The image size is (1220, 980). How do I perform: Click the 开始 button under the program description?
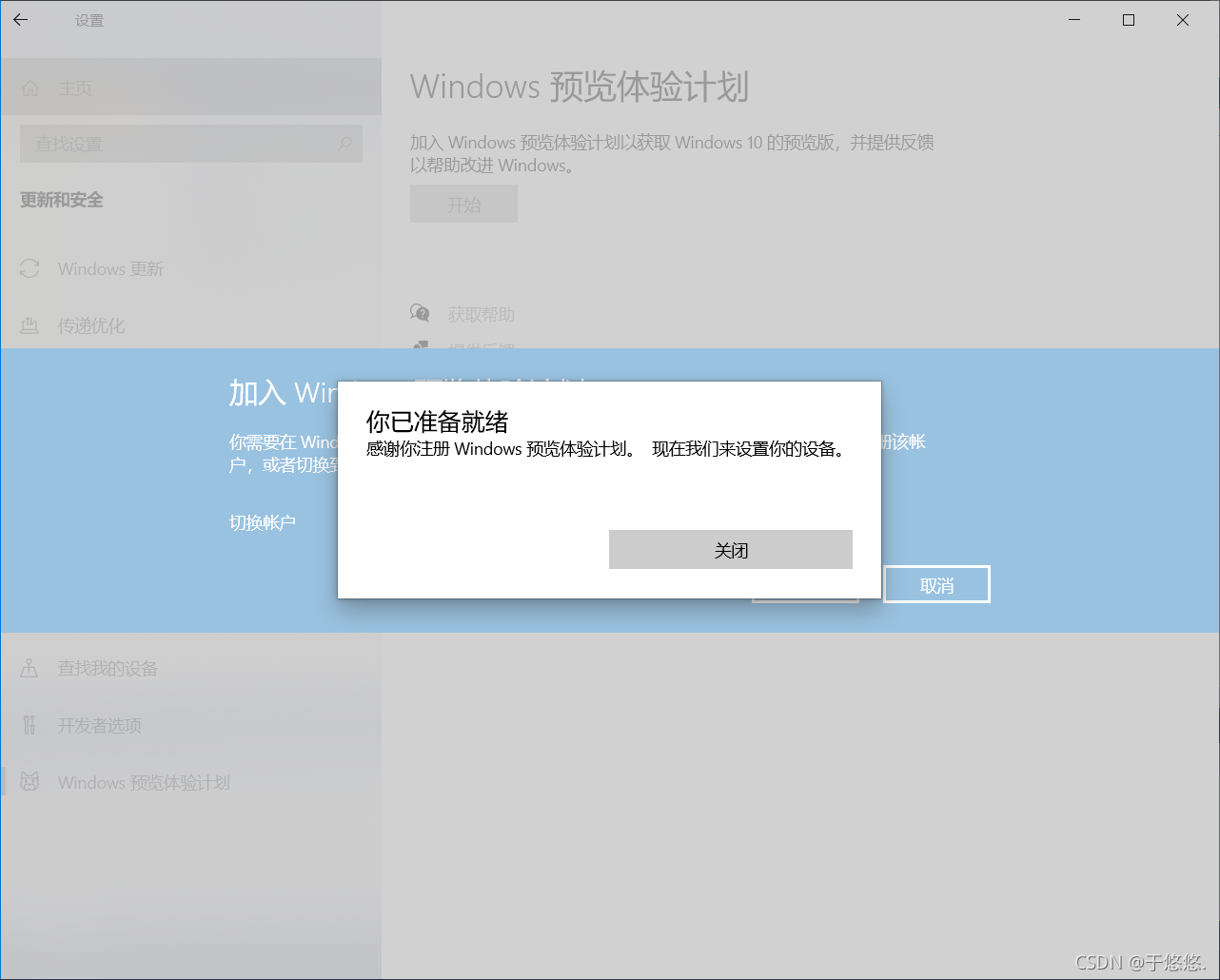[463, 205]
